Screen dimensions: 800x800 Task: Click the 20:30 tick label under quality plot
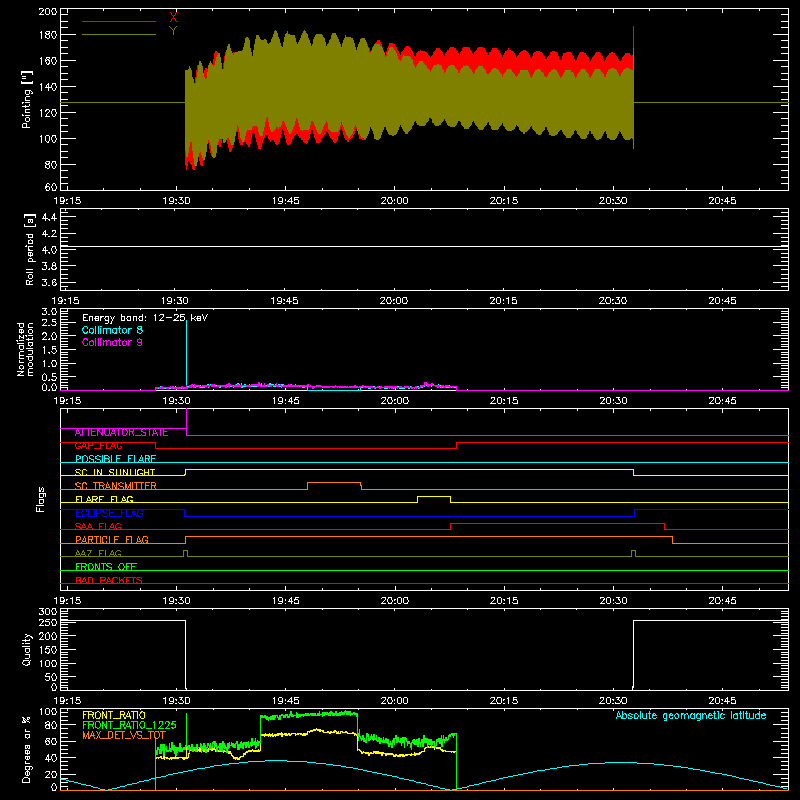tap(613, 701)
